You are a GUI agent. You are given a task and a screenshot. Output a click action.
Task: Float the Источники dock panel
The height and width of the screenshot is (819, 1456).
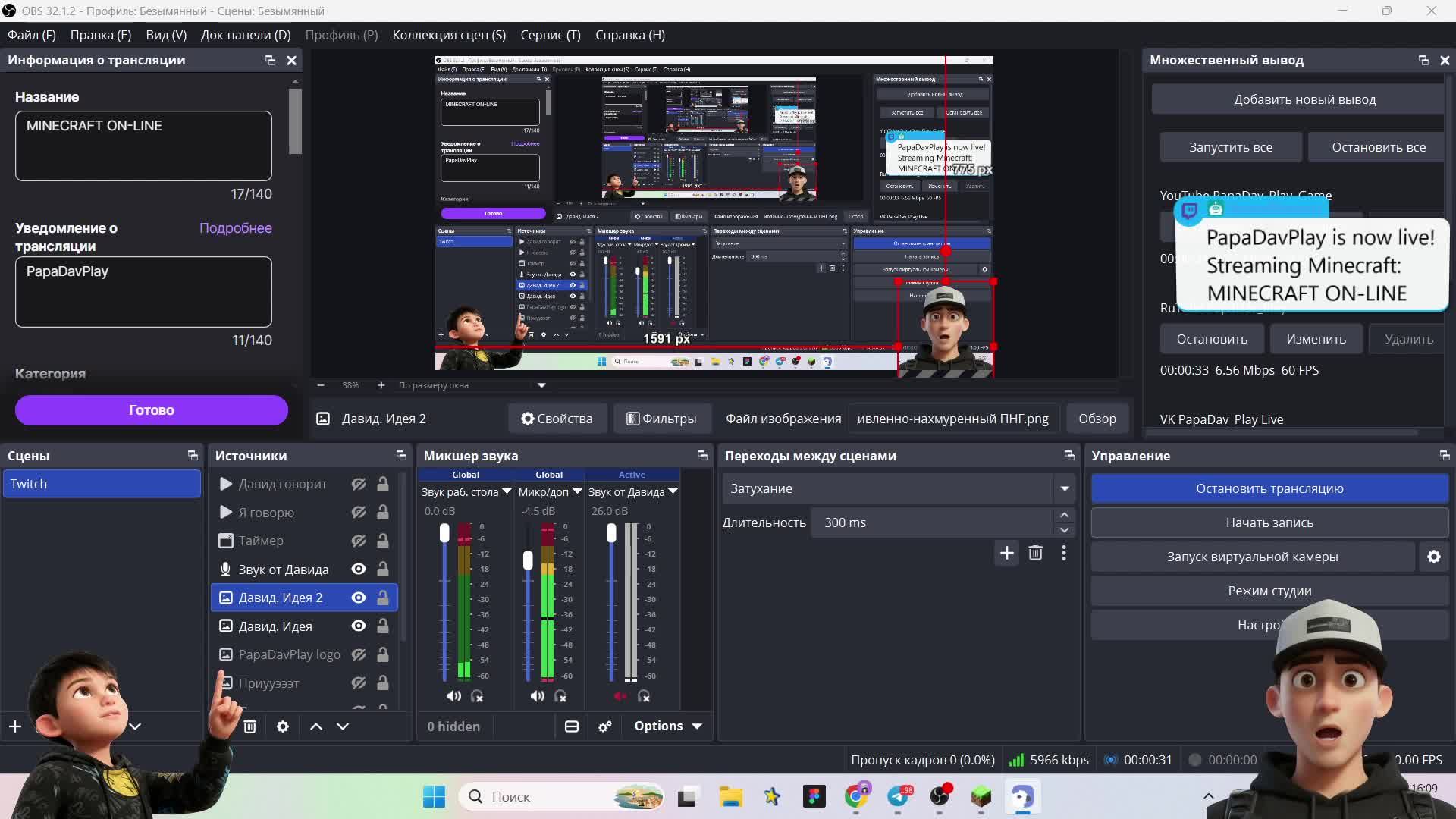click(401, 456)
